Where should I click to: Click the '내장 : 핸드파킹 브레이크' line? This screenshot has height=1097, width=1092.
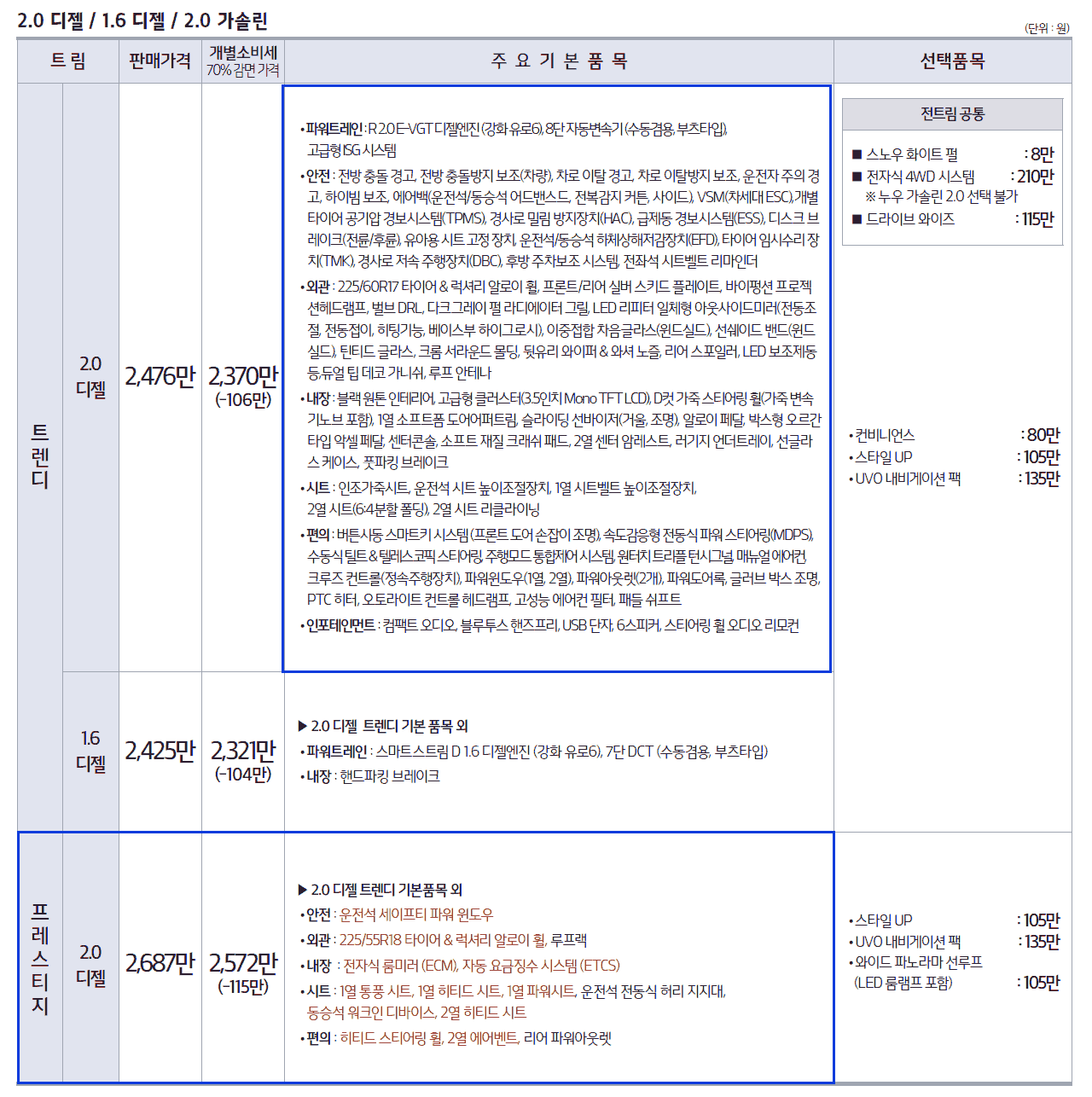click(x=372, y=776)
